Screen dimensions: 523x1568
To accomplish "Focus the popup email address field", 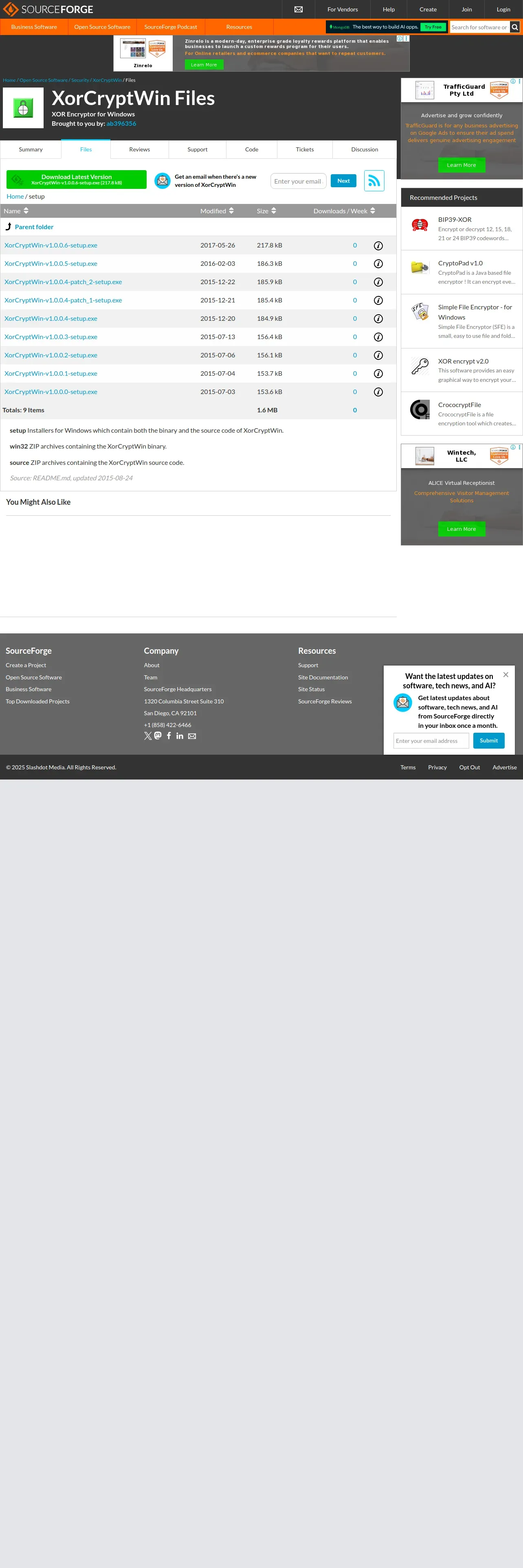I will (431, 741).
